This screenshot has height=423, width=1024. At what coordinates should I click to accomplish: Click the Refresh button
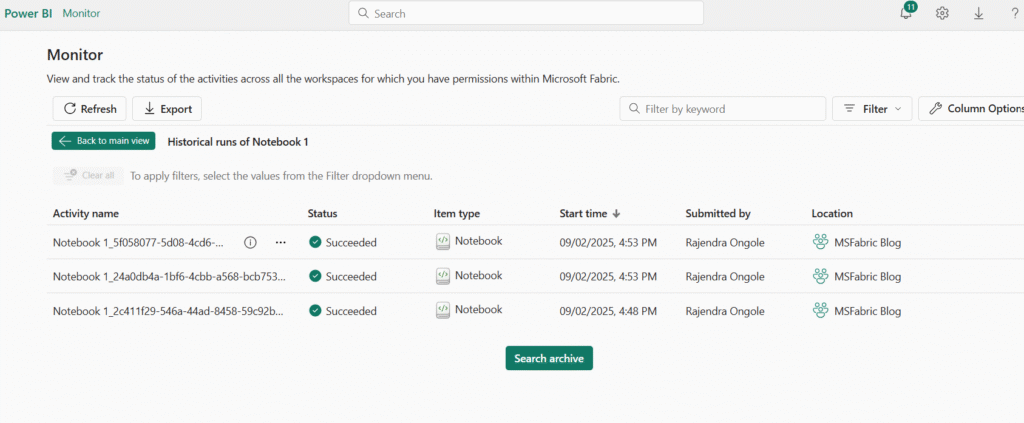[89, 109]
